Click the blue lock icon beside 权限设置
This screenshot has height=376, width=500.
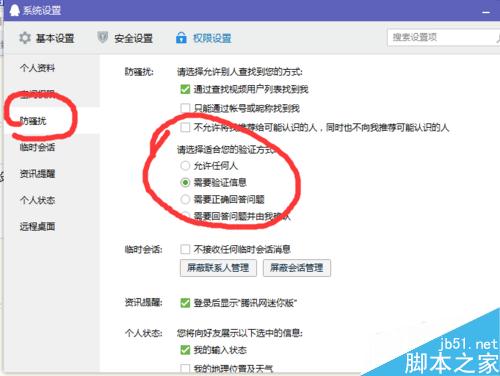(x=181, y=38)
